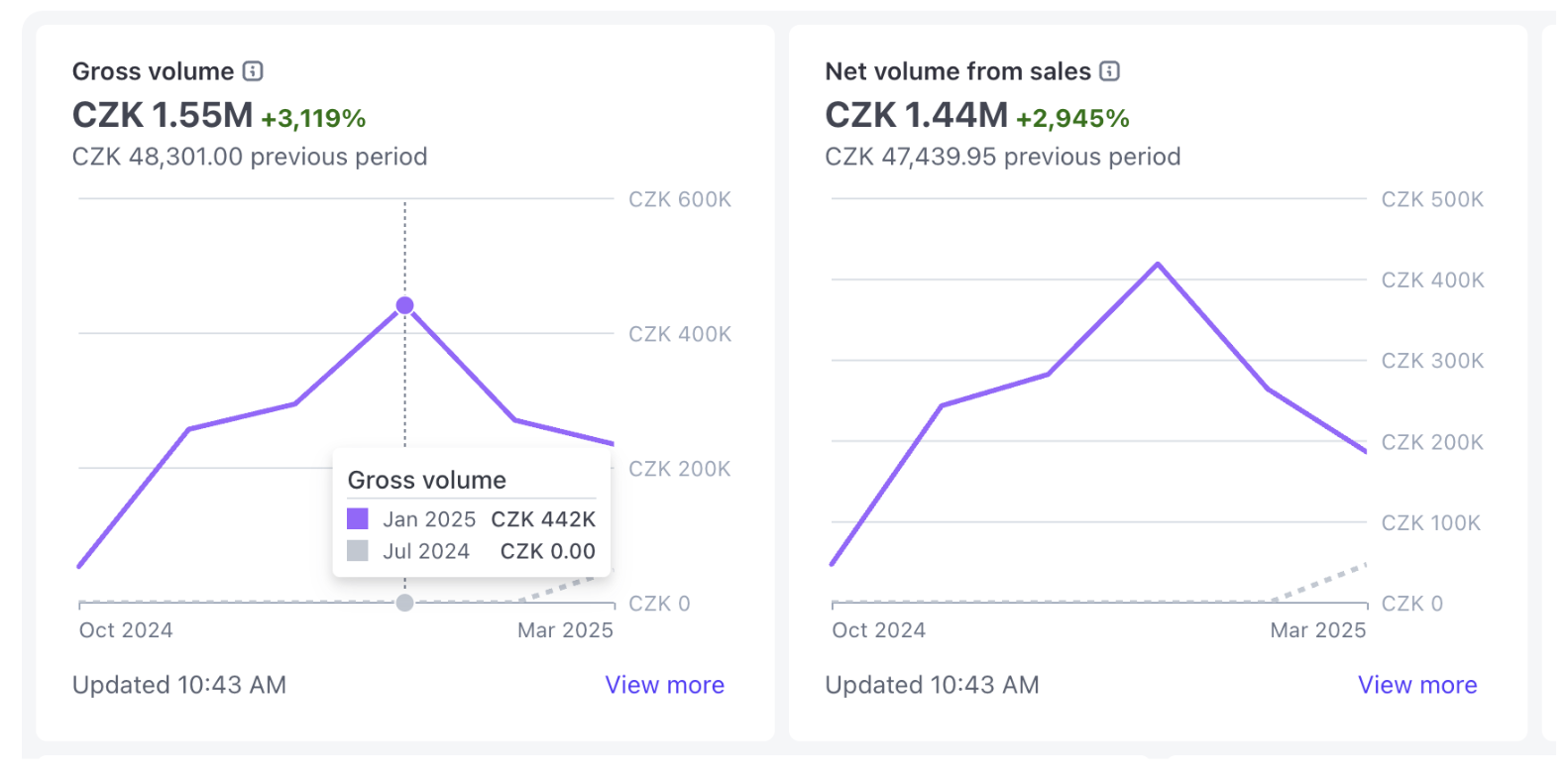
Task: Click the Updated 10:43 AM timestamp
Action: 178,684
